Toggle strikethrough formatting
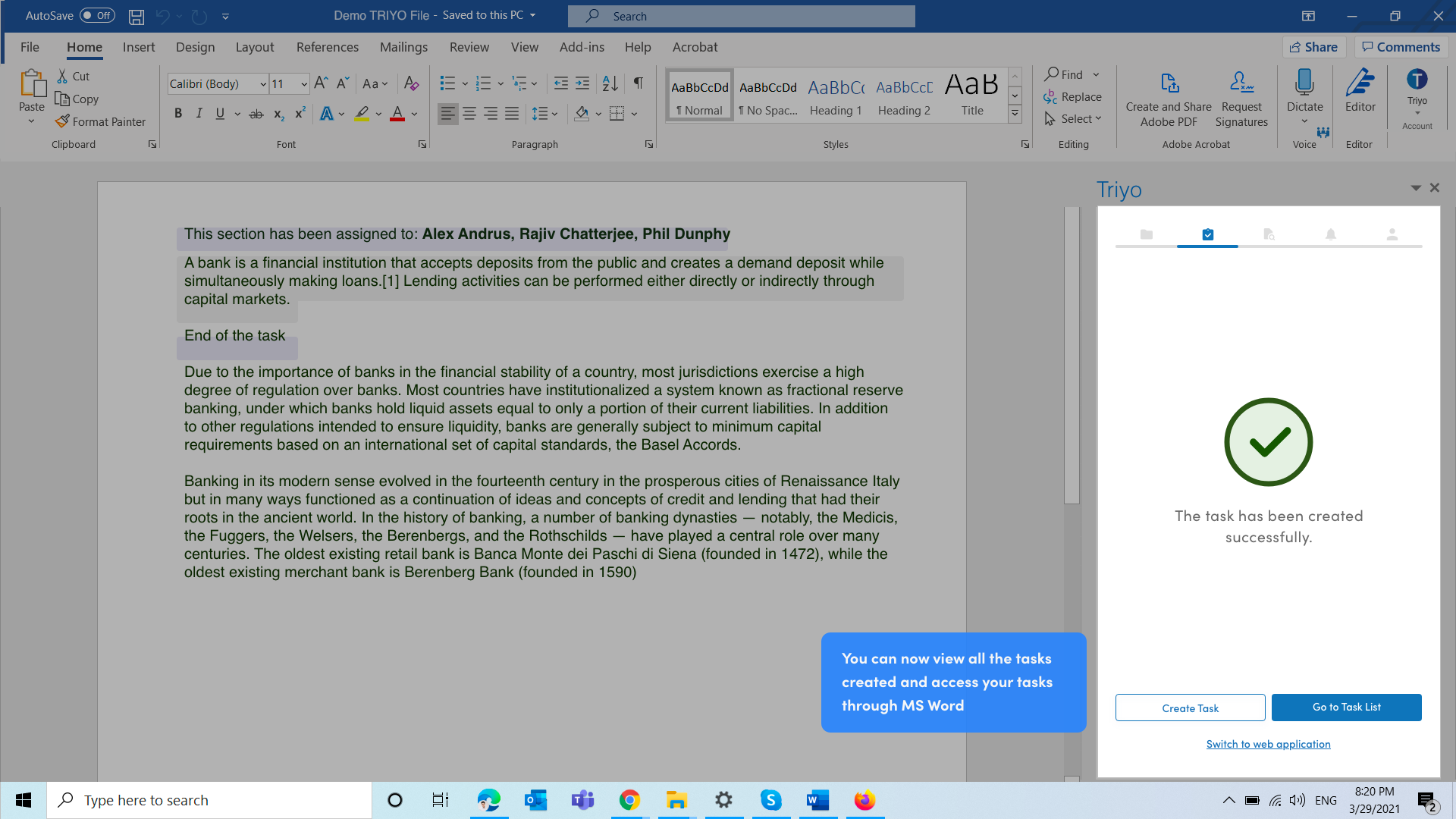The image size is (1456, 819). (x=256, y=114)
